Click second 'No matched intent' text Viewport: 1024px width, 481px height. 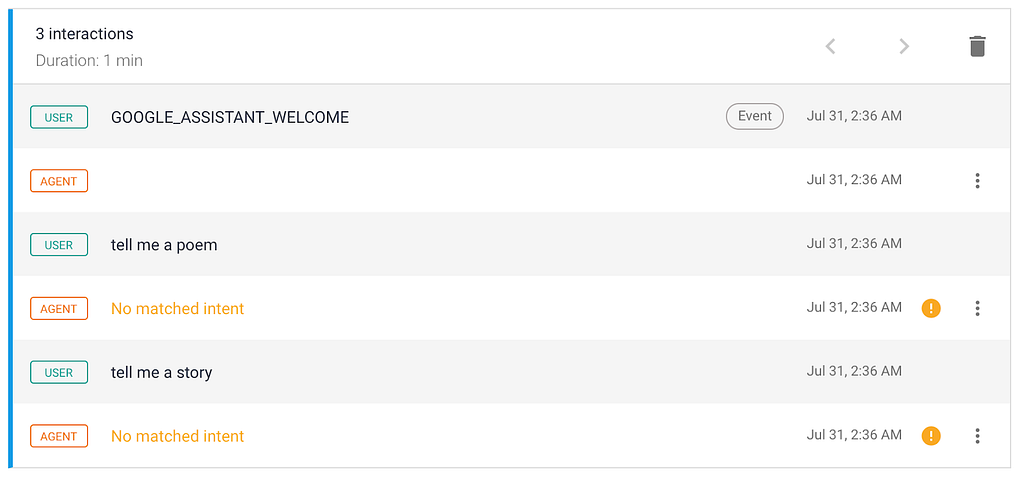click(178, 436)
